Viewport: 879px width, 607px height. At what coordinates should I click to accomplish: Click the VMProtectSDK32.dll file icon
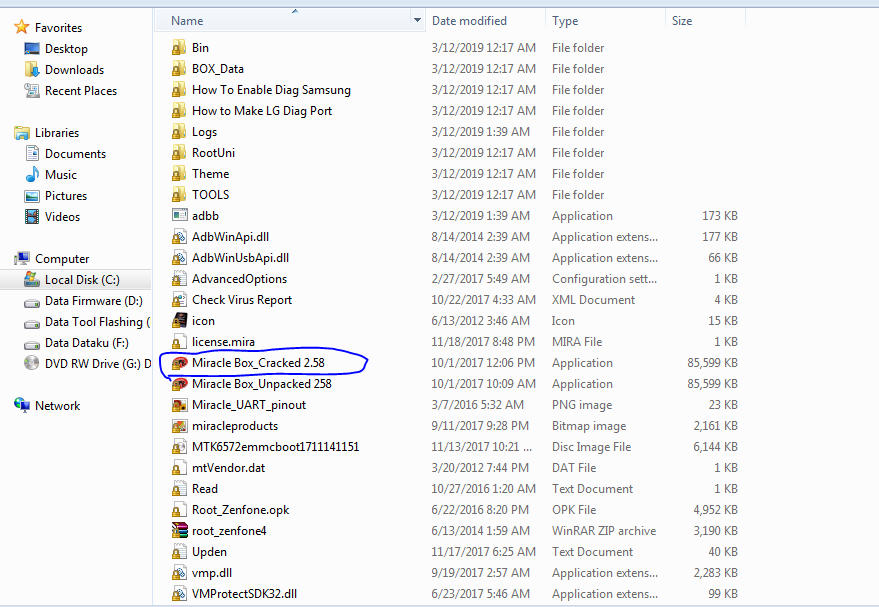tap(179, 594)
